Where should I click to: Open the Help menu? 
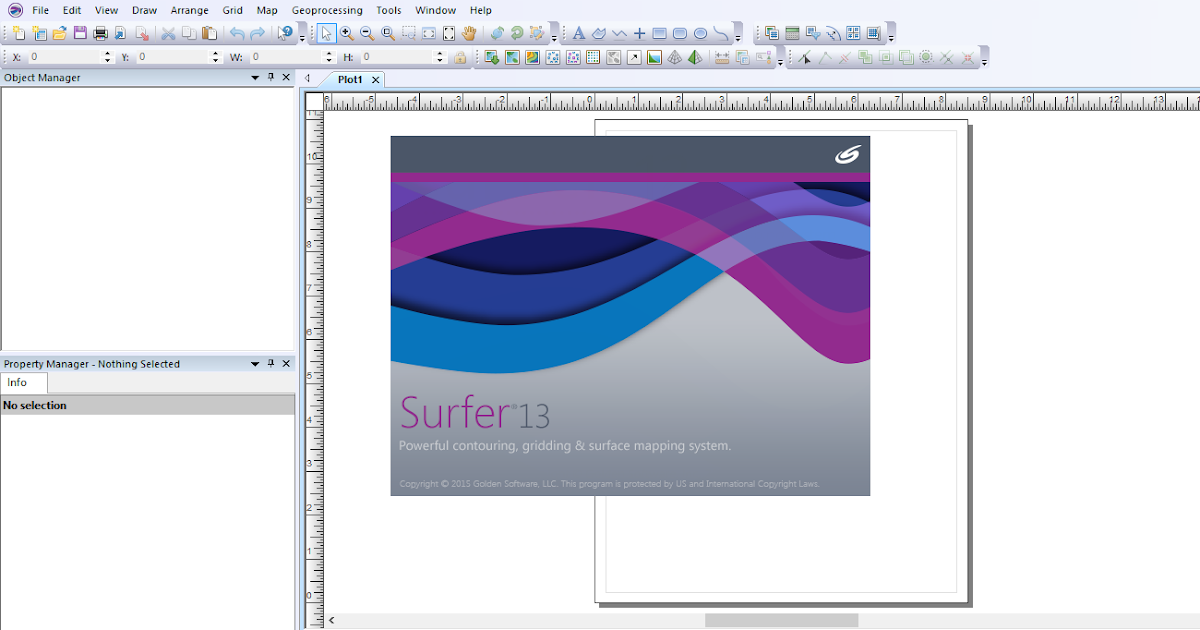click(x=480, y=10)
